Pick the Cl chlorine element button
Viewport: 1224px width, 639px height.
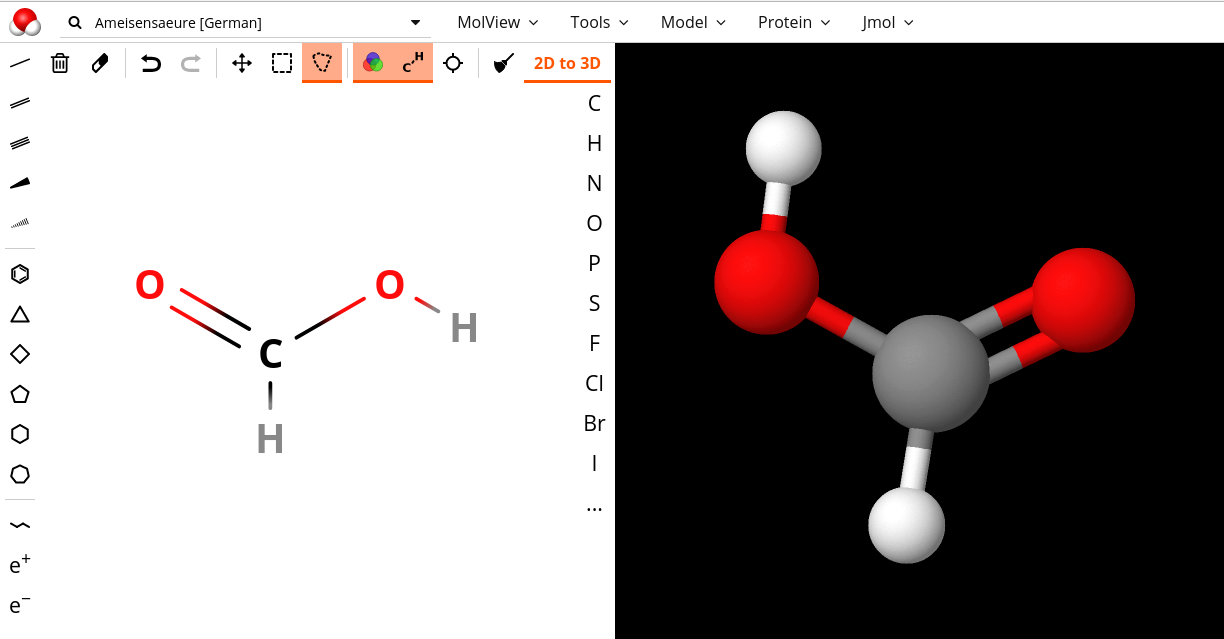pyautogui.click(x=594, y=383)
